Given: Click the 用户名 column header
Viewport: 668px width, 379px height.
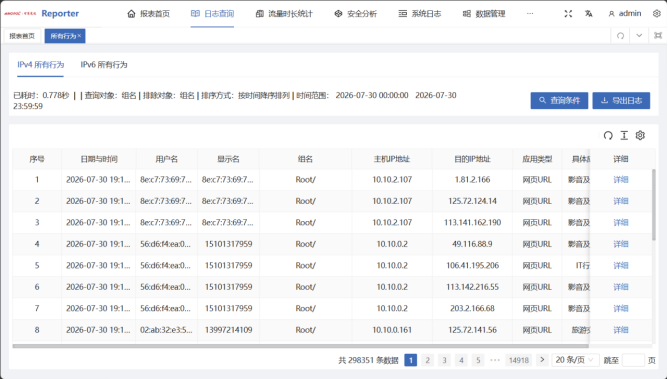Looking at the screenshot, I should 167,159.
